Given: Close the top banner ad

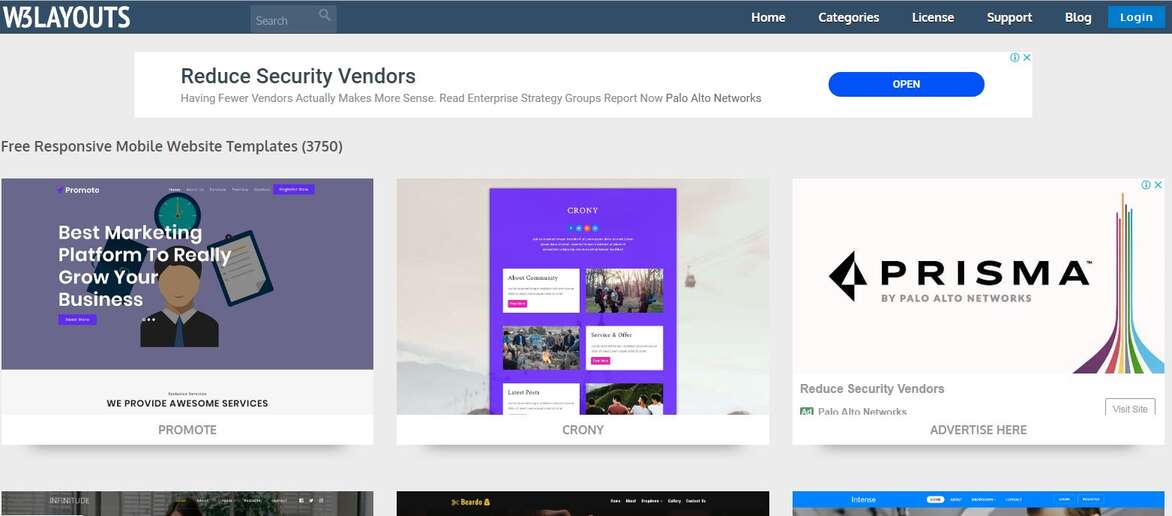Looking at the screenshot, I should point(1027,58).
